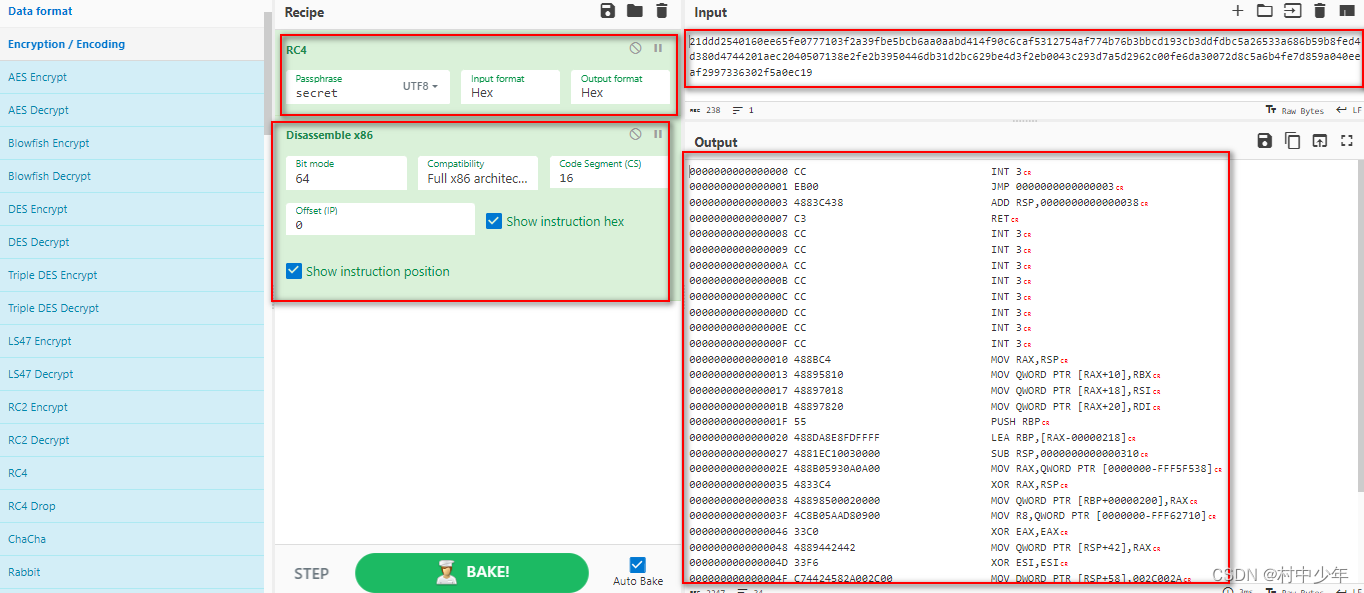The width and height of the screenshot is (1364, 593).
Task: Select AES Encrypt operation
Action: pos(132,77)
